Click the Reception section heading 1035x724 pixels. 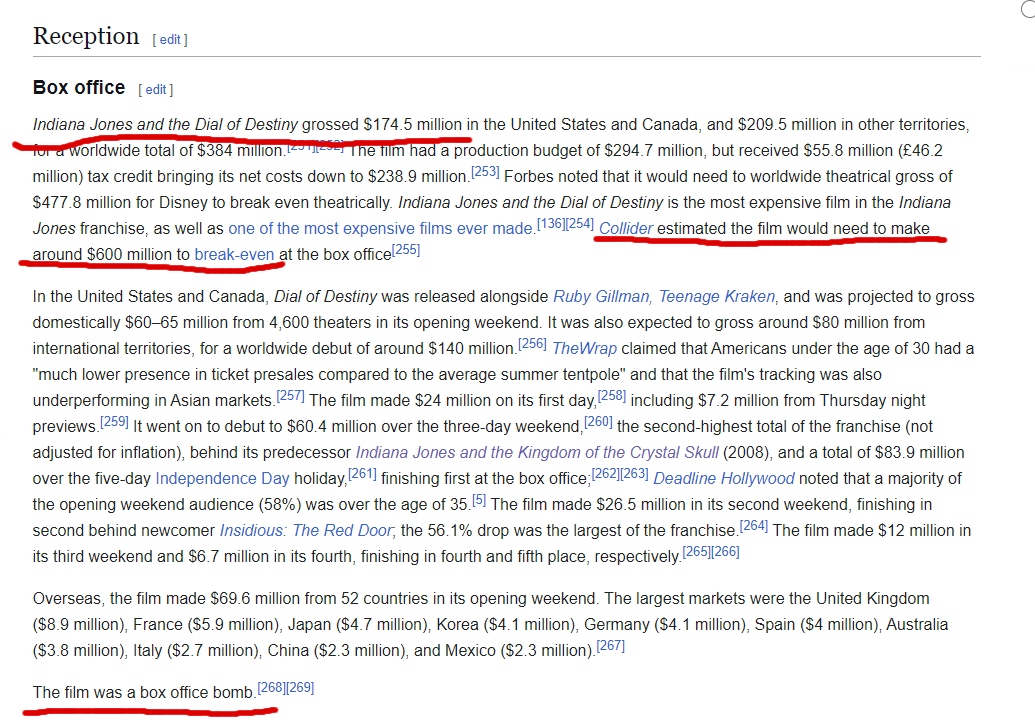click(x=86, y=36)
